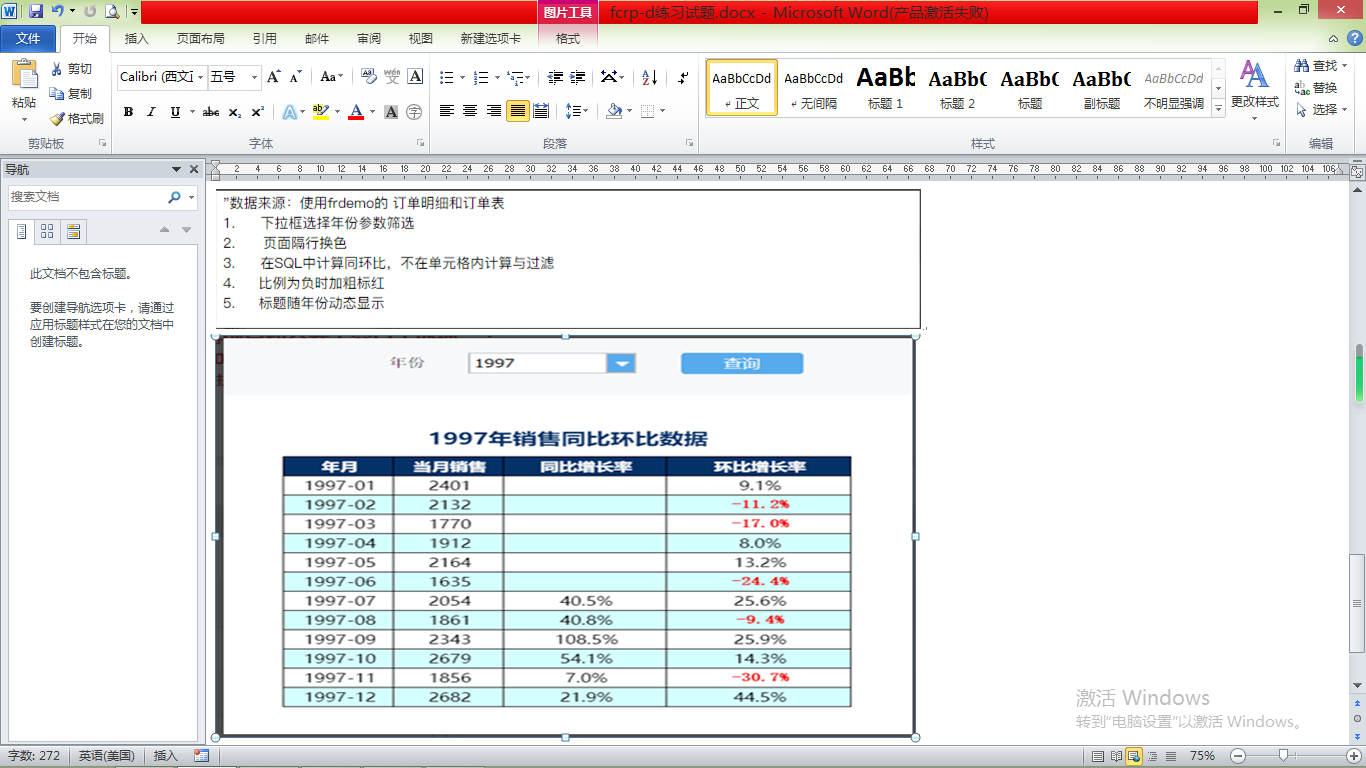Apply the No Spacing (无间隔) style
This screenshot has width=1366, height=768.
814,88
